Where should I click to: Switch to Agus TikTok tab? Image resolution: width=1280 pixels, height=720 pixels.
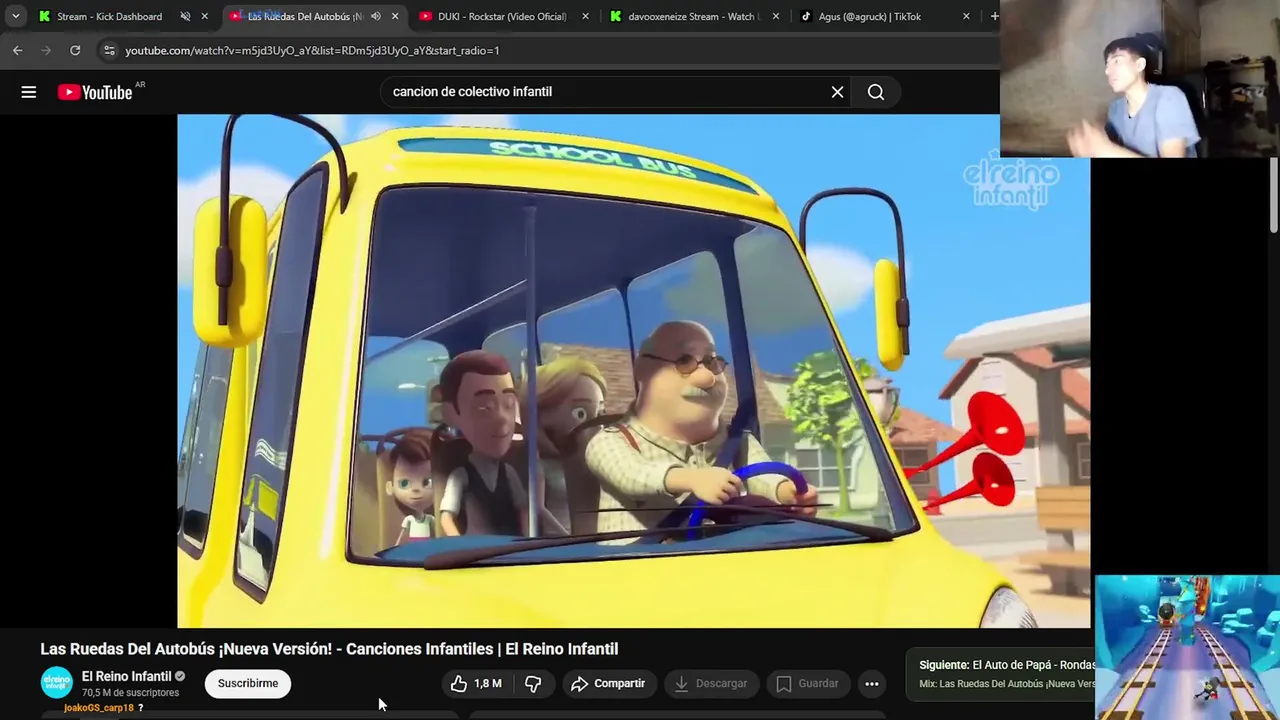(x=870, y=16)
